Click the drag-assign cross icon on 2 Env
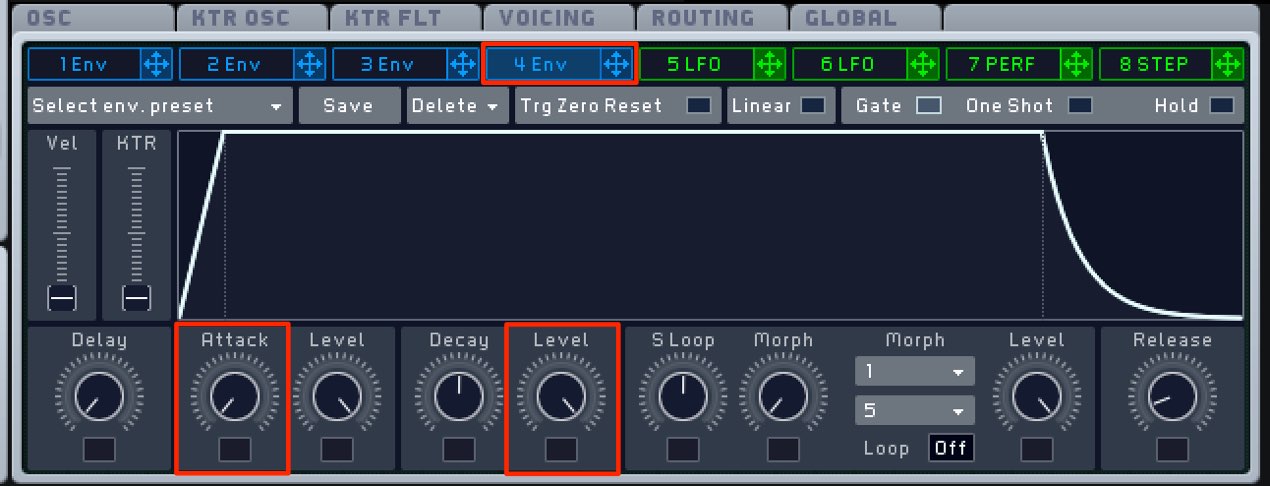This screenshot has height=486, width=1270. pos(309,65)
